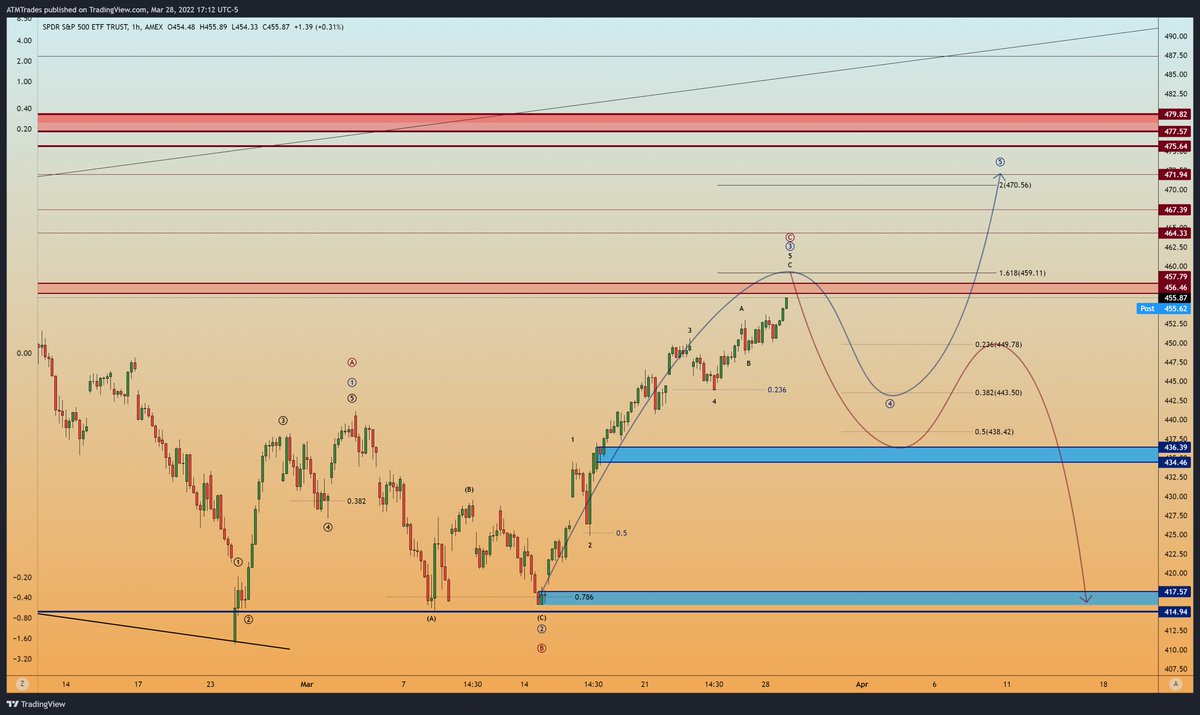Image resolution: width=1200 pixels, height=715 pixels.
Task: Click the -1.60 value on the left scale
Action: (21, 638)
